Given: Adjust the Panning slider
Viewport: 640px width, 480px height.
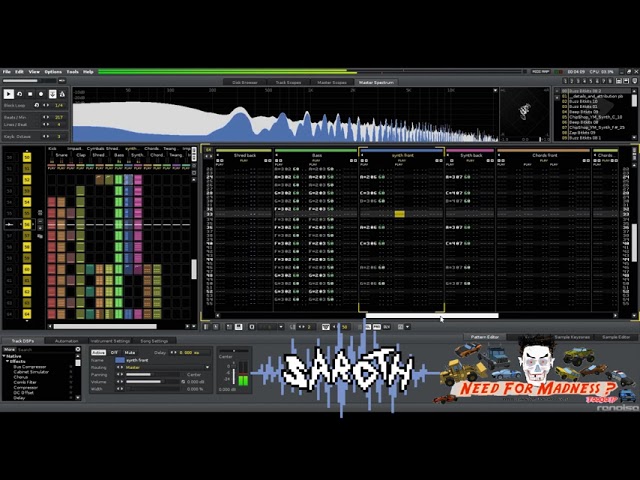Looking at the screenshot, I should [x=154, y=375].
